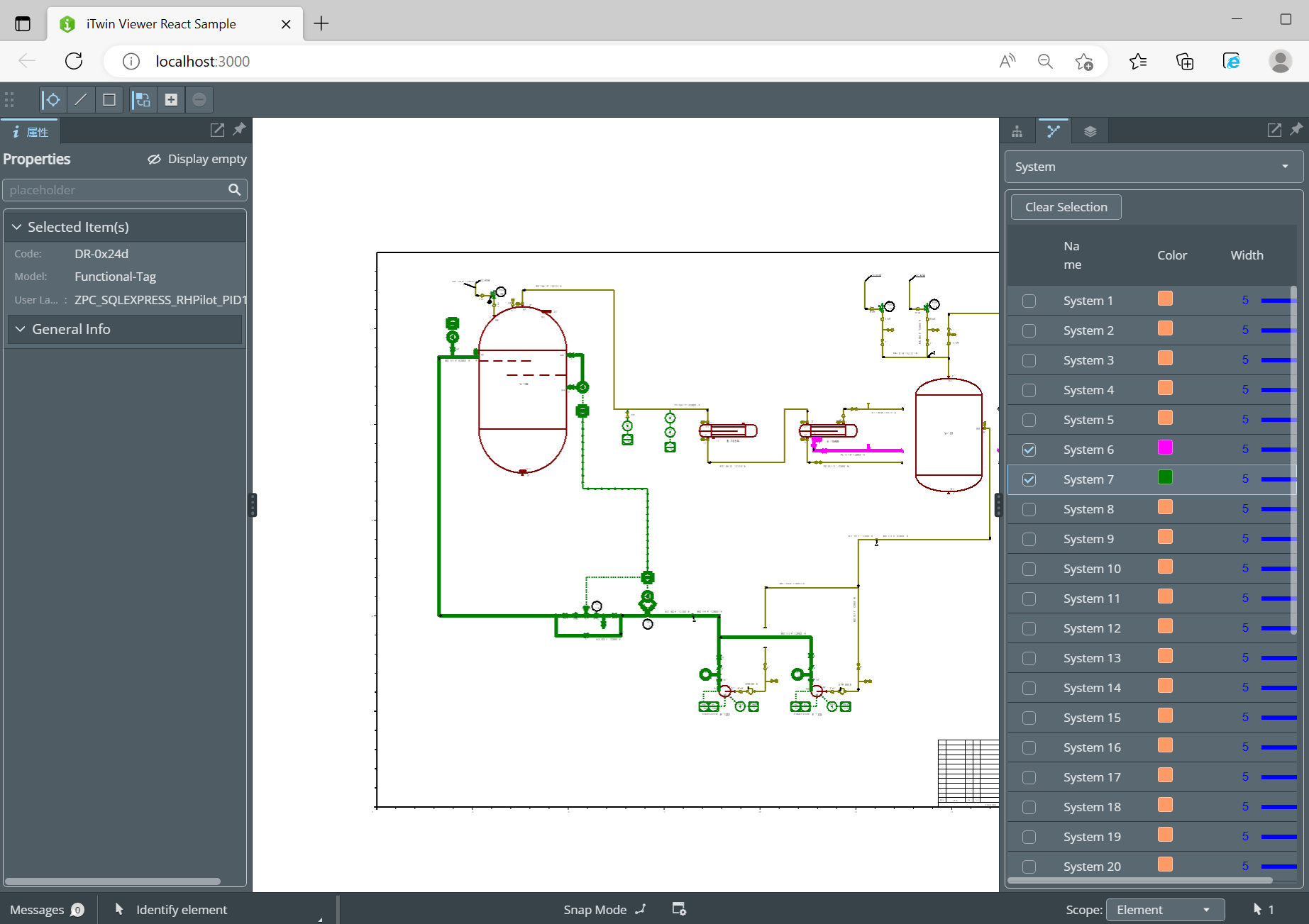Image resolution: width=1309 pixels, height=924 pixels.
Task: Click the replace selection mode icon
Action: point(143,100)
